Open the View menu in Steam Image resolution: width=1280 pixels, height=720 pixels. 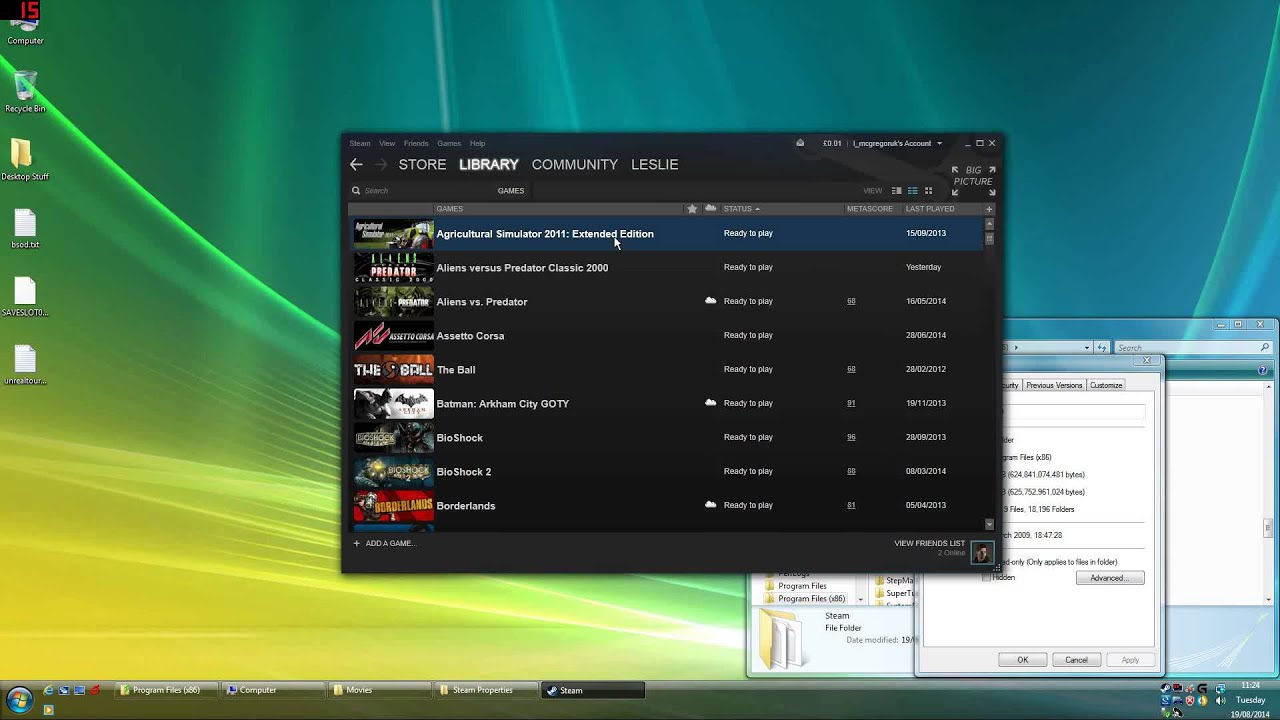coord(387,143)
